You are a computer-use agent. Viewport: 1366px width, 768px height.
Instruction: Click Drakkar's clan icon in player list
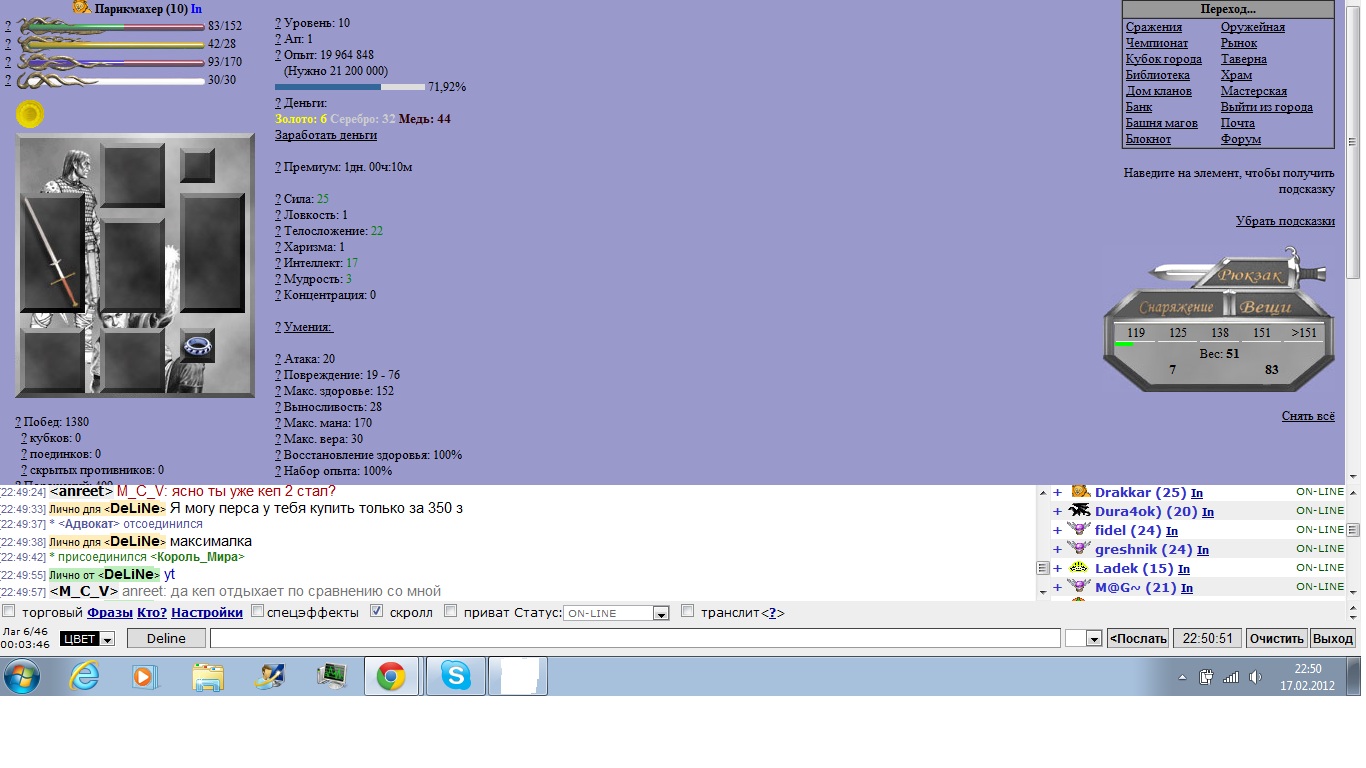click(x=1080, y=492)
